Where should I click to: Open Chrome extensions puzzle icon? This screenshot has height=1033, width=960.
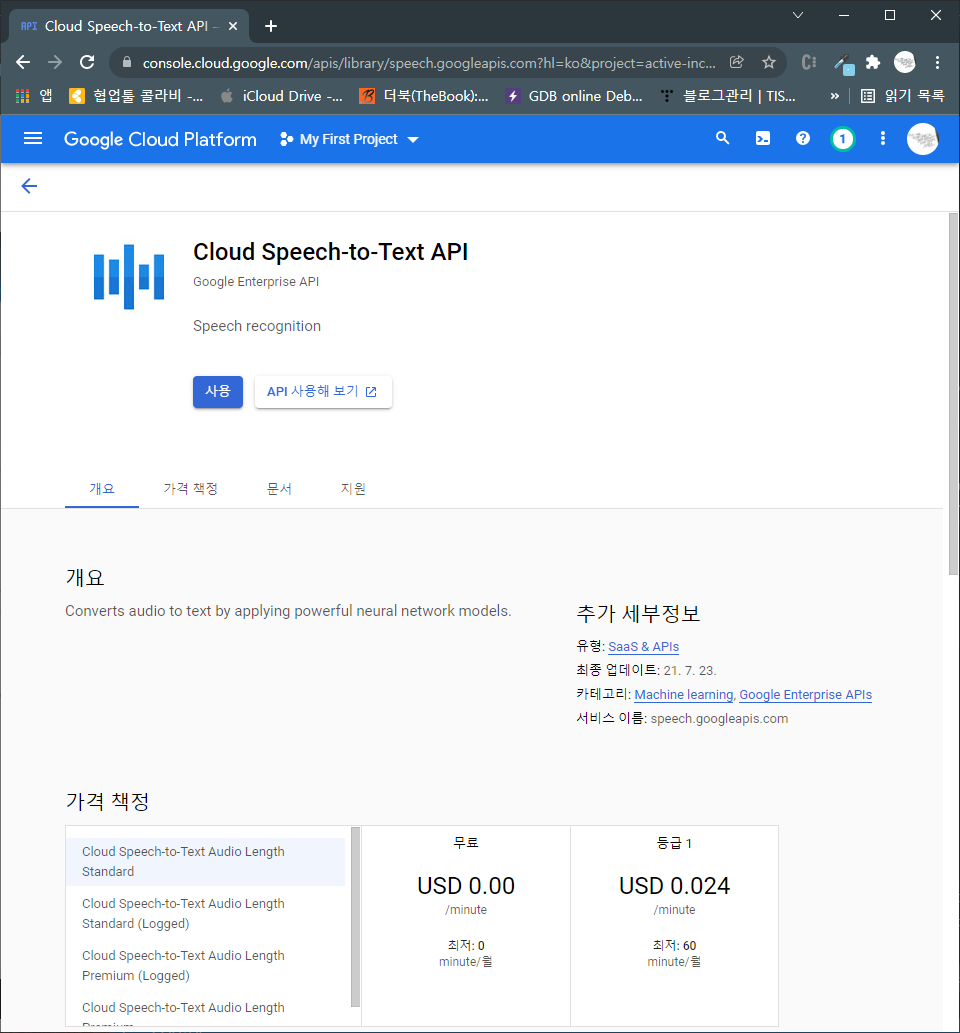pos(873,63)
